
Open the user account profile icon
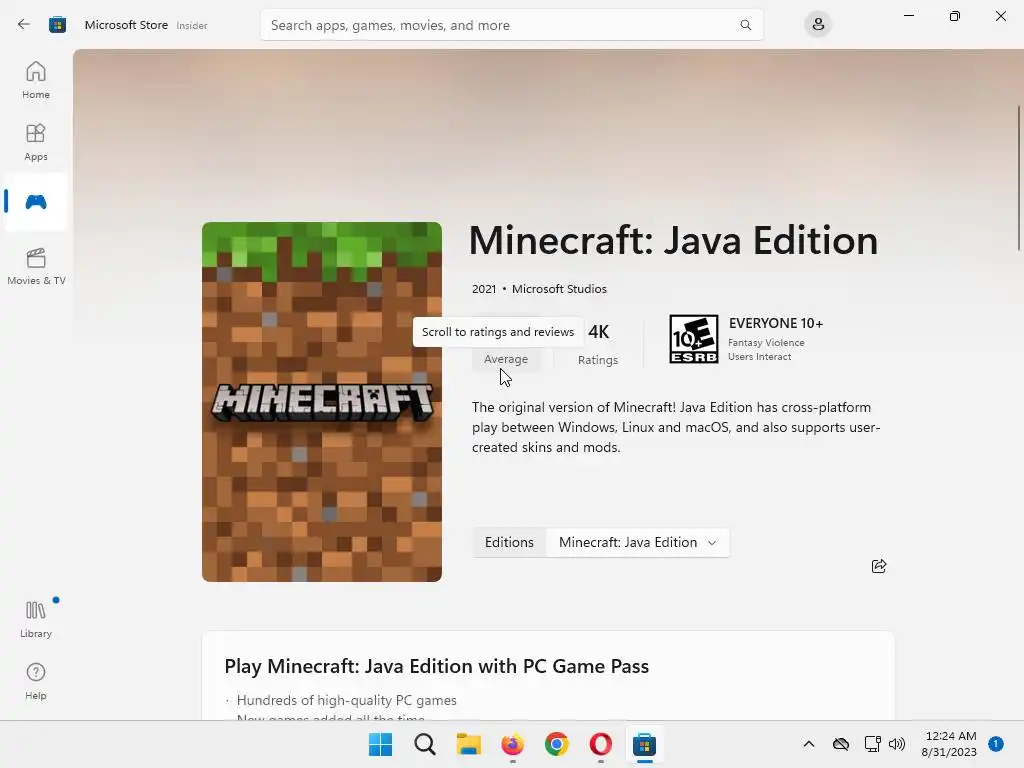click(x=818, y=25)
